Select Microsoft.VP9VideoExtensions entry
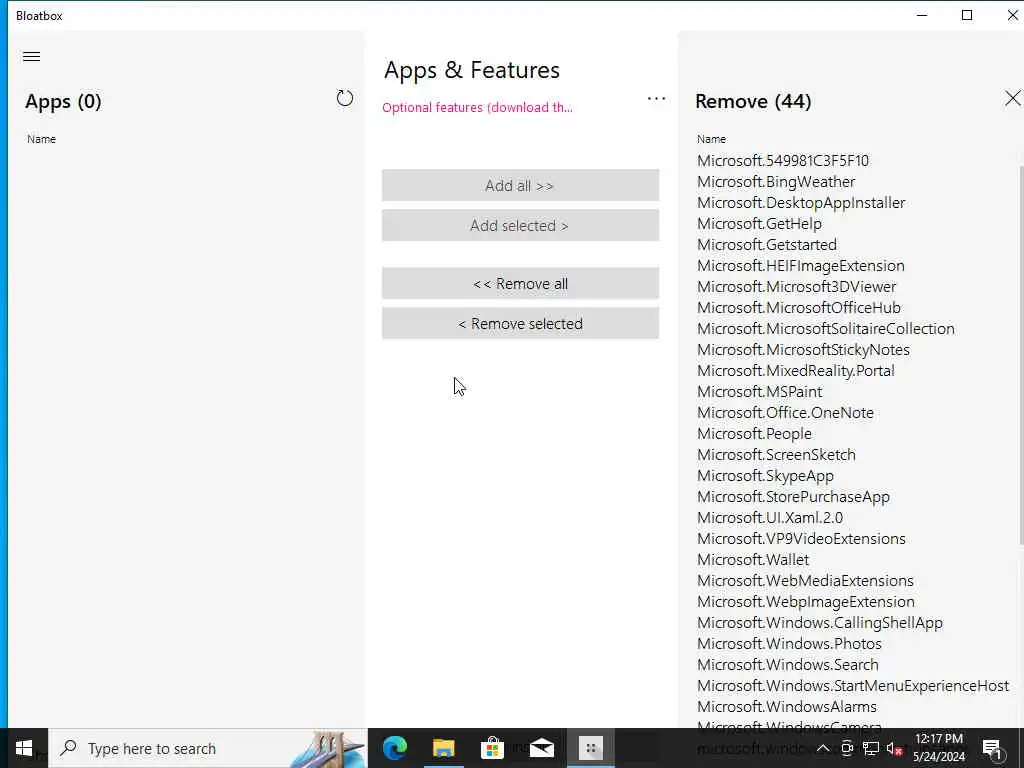Viewport: 1024px width, 768px height. (x=801, y=538)
